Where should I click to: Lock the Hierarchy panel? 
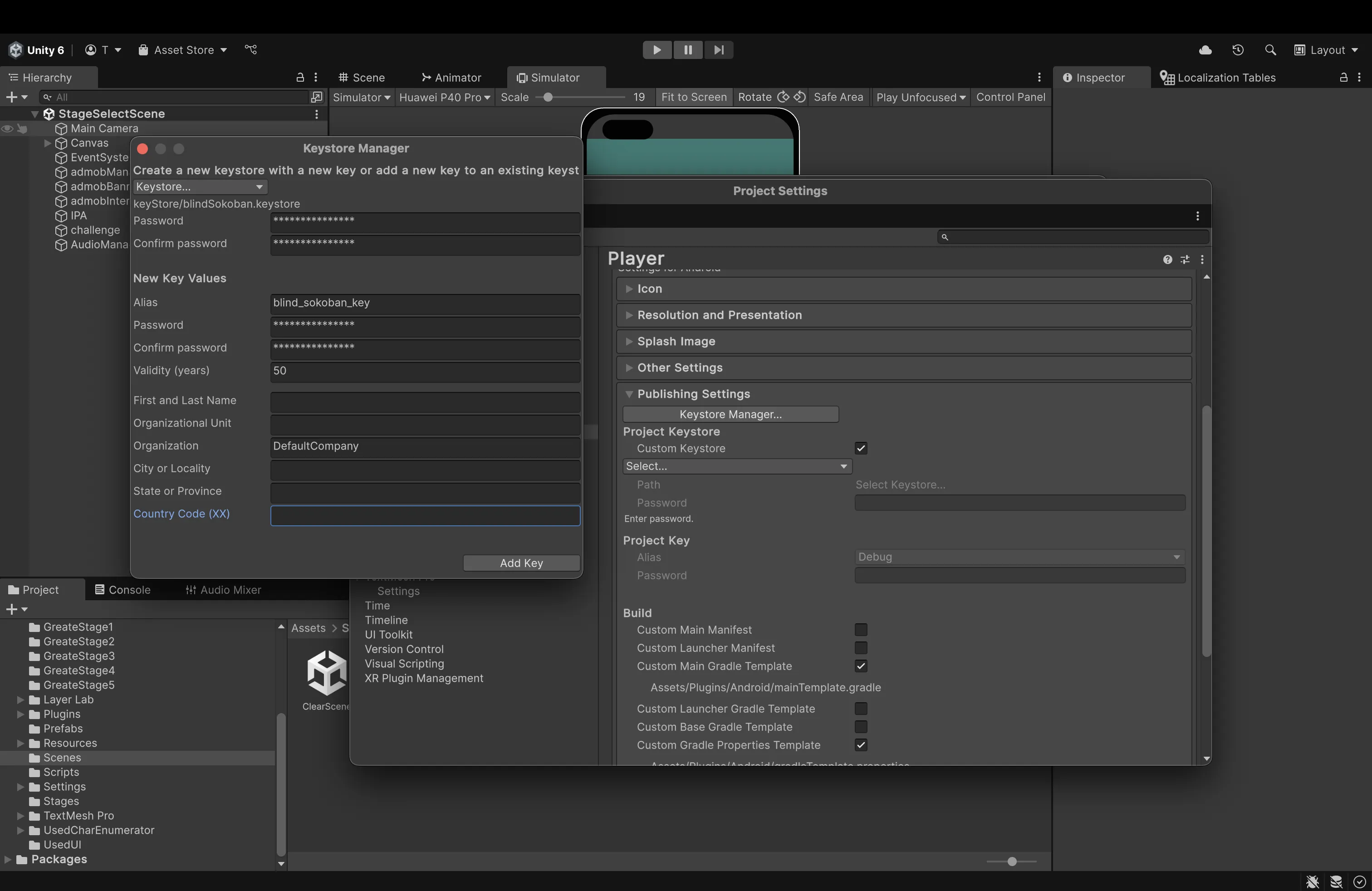point(300,77)
